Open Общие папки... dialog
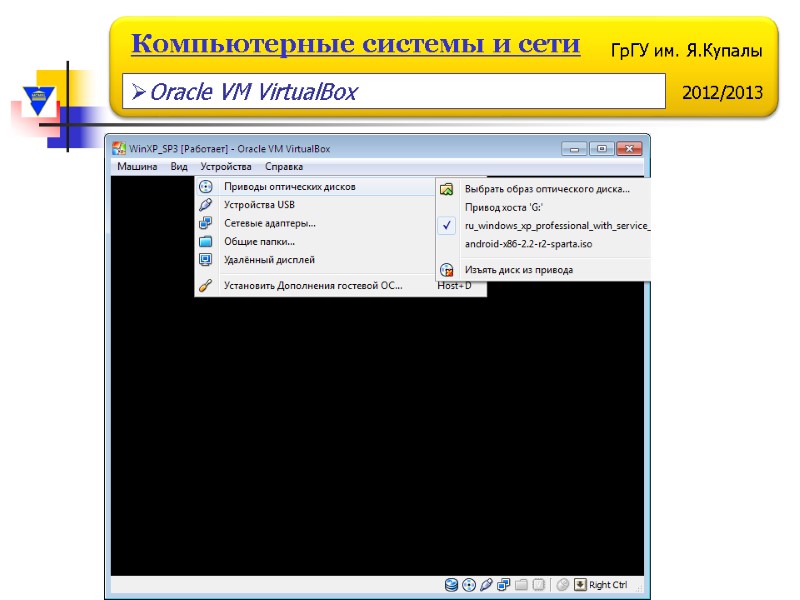Image resolution: width=800 pixels, height=600 pixels. 315,242
